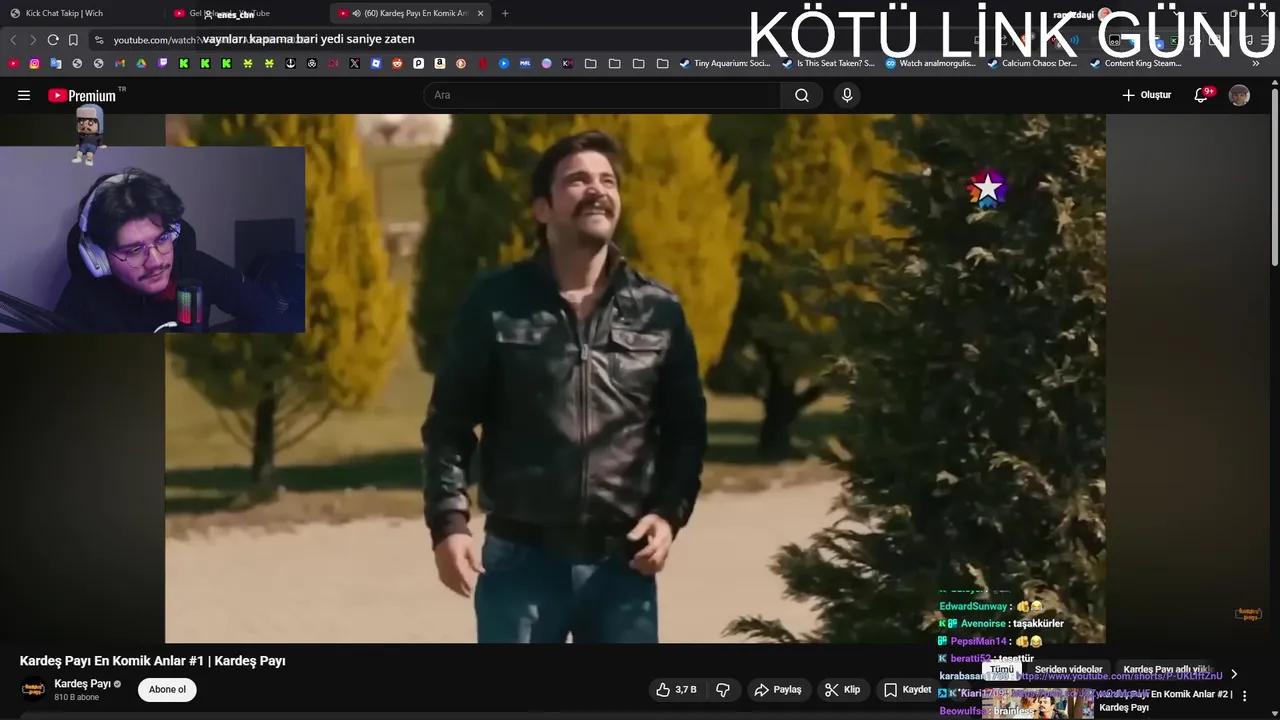The height and width of the screenshot is (720, 1280).
Task: Open the Watch analmorgulis bookmark
Action: (930, 63)
